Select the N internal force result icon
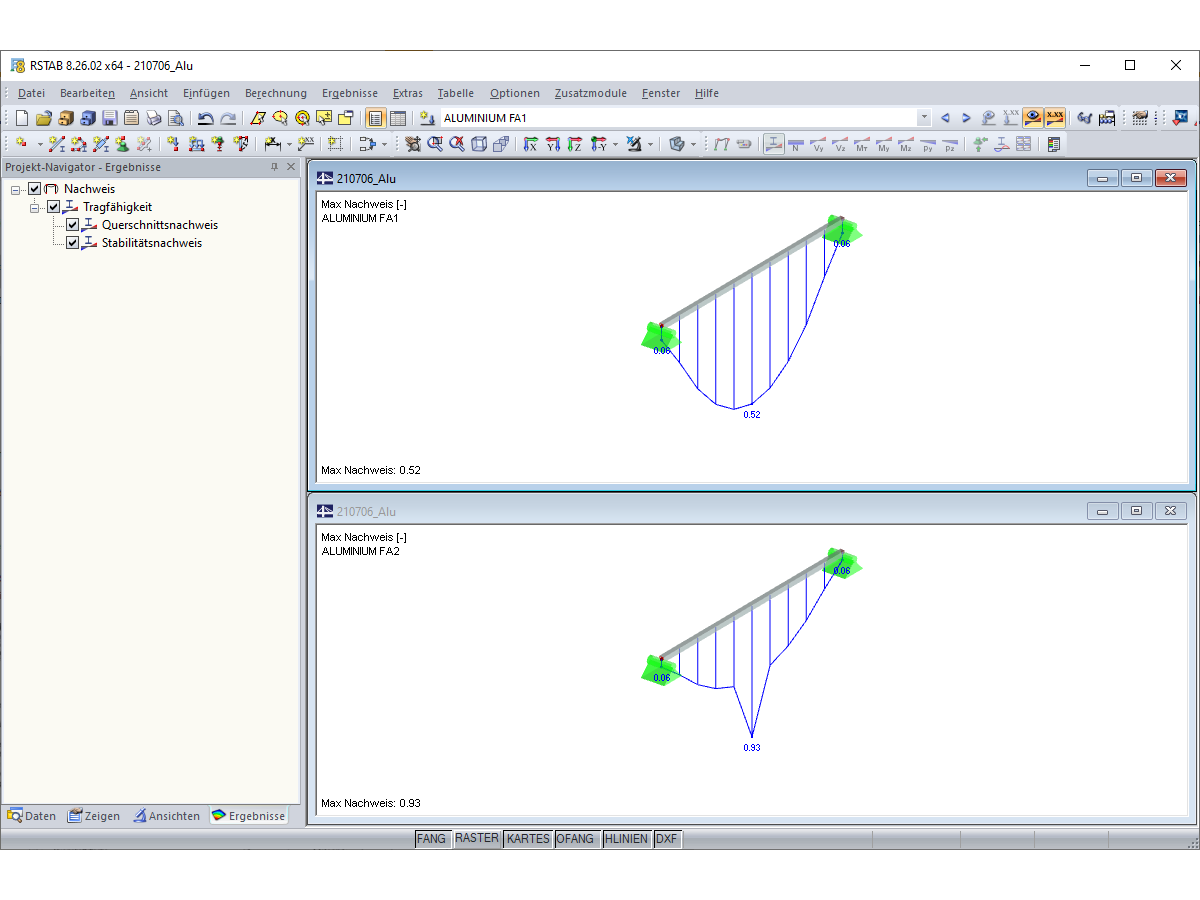Viewport: 1200px width, 900px height. (x=796, y=144)
